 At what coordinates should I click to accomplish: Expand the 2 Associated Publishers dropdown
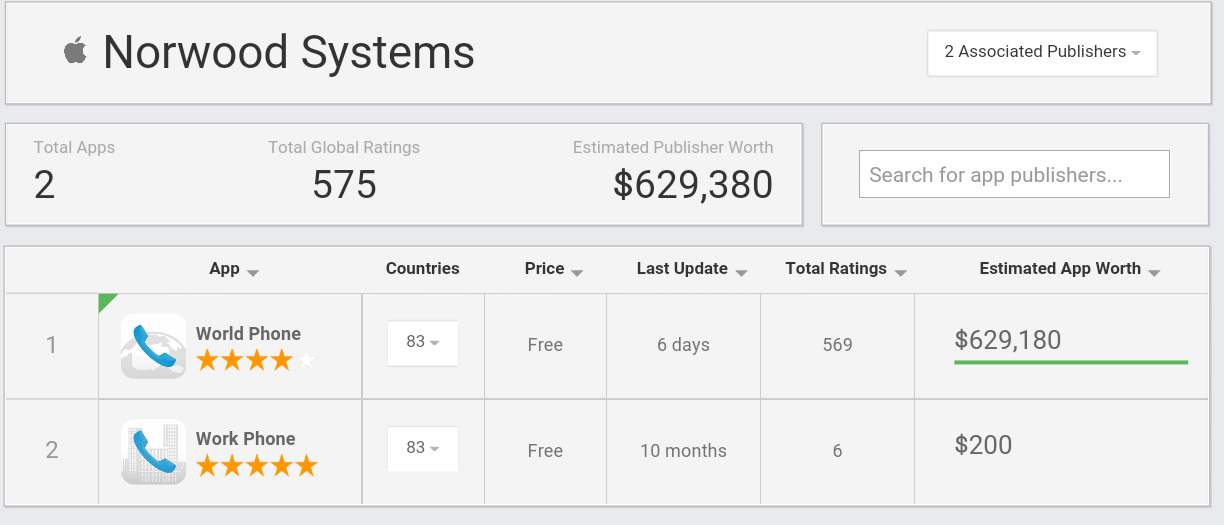1042,52
